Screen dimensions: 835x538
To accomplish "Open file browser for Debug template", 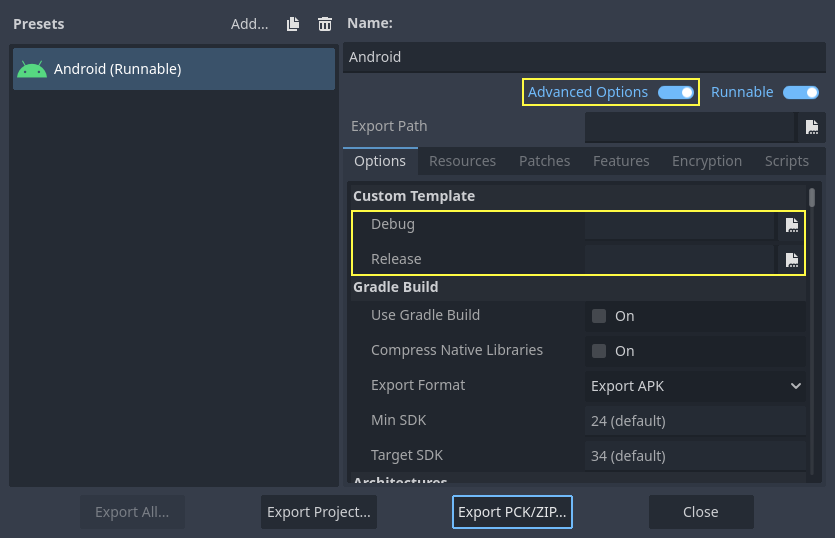I will [x=791, y=225].
